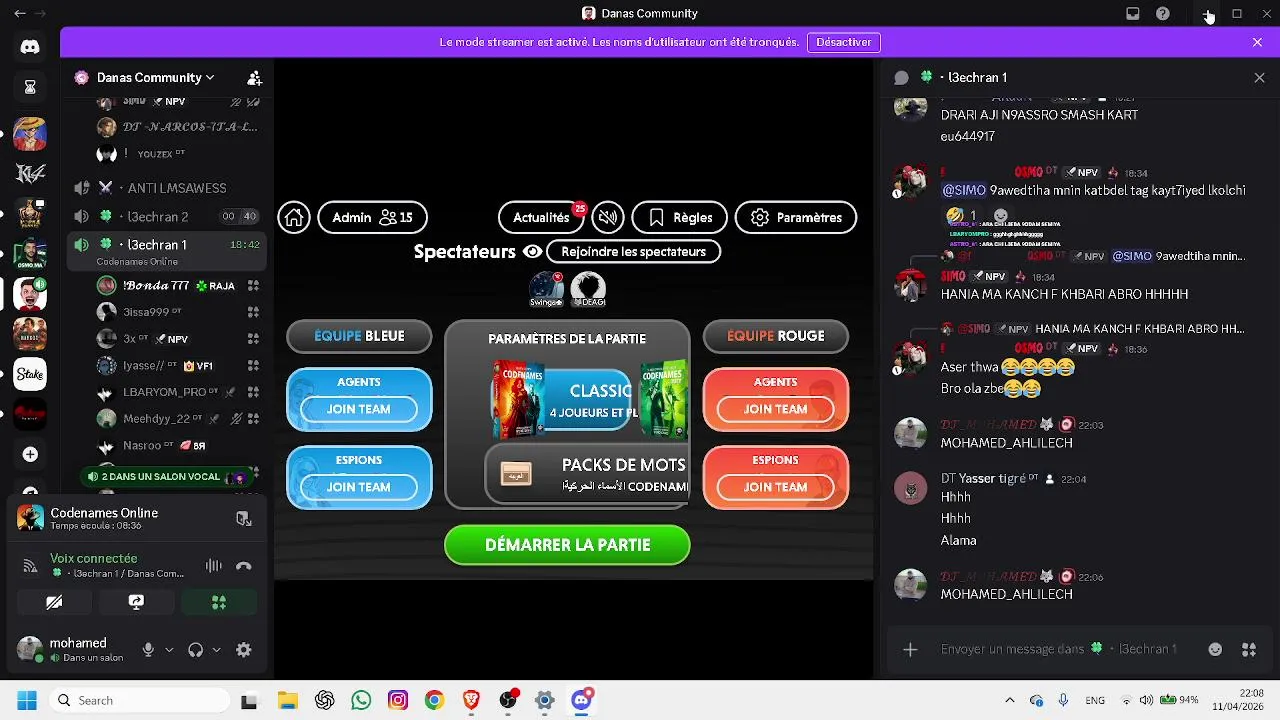1280x720 pixels.
Task: Pop out Codenames Online activity icon
Action: 243,518
